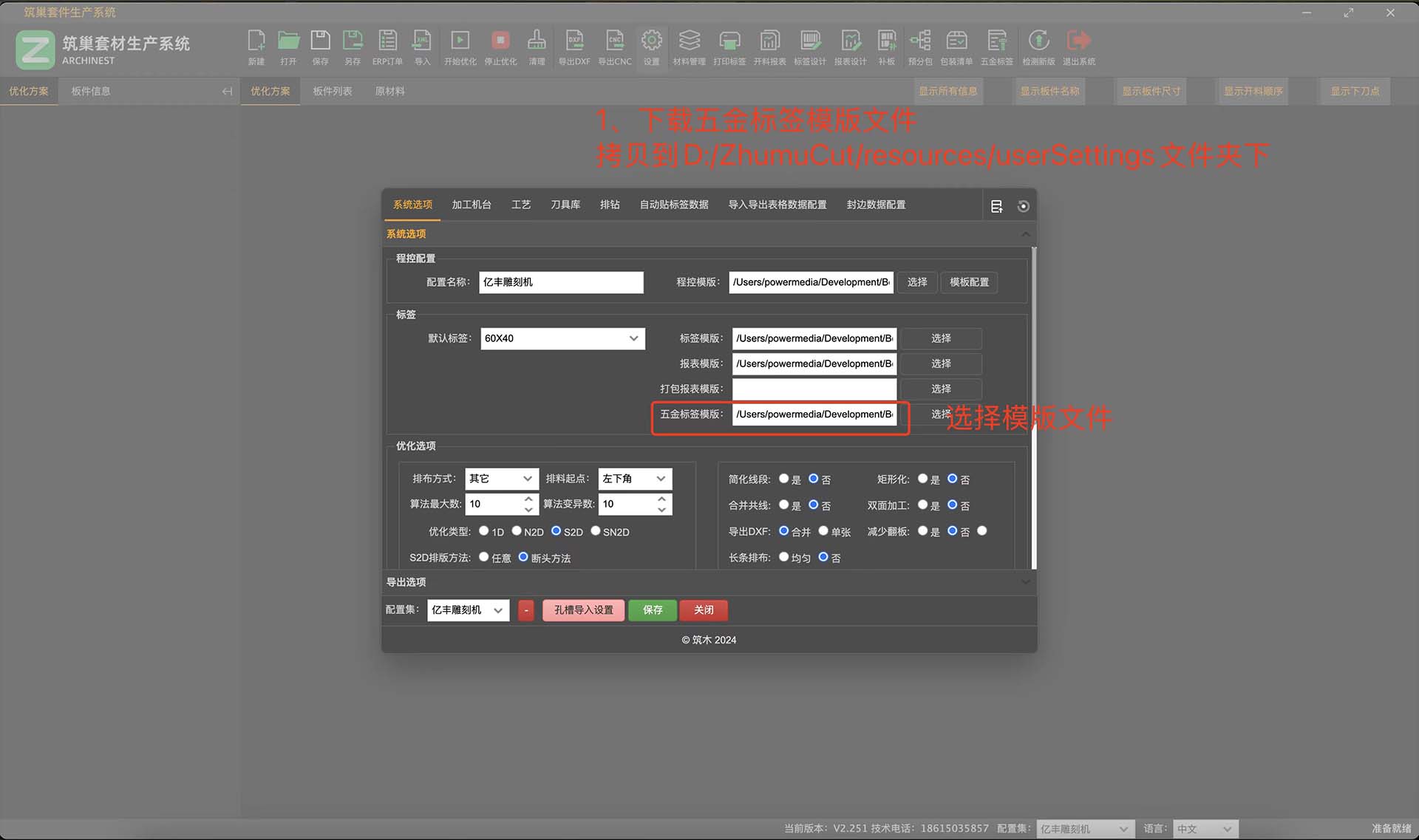Viewport: 1419px width, 840px height.
Task: Choose 单张 for 导出DXF
Action: [x=823, y=530]
